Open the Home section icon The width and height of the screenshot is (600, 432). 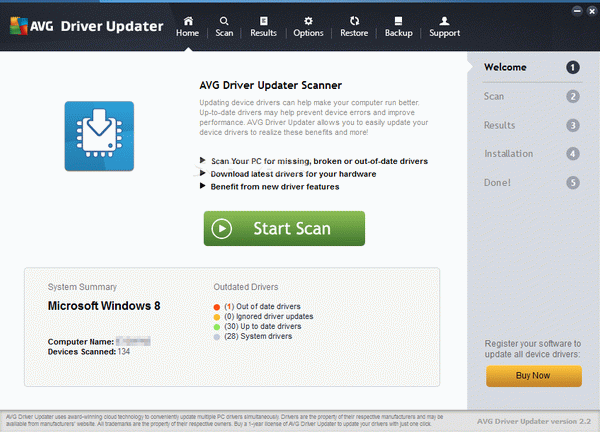188,21
